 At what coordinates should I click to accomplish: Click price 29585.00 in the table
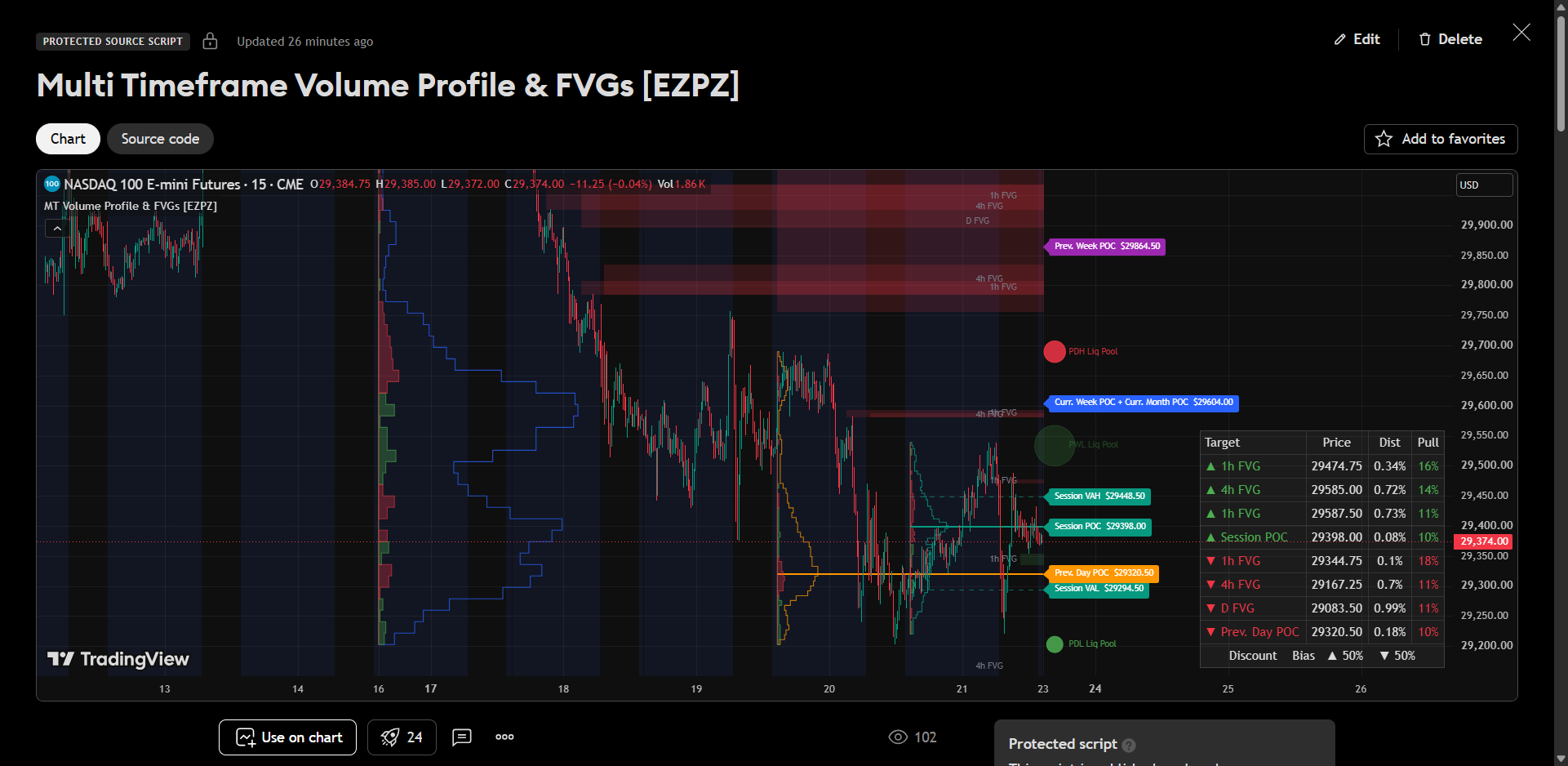click(1336, 490)
